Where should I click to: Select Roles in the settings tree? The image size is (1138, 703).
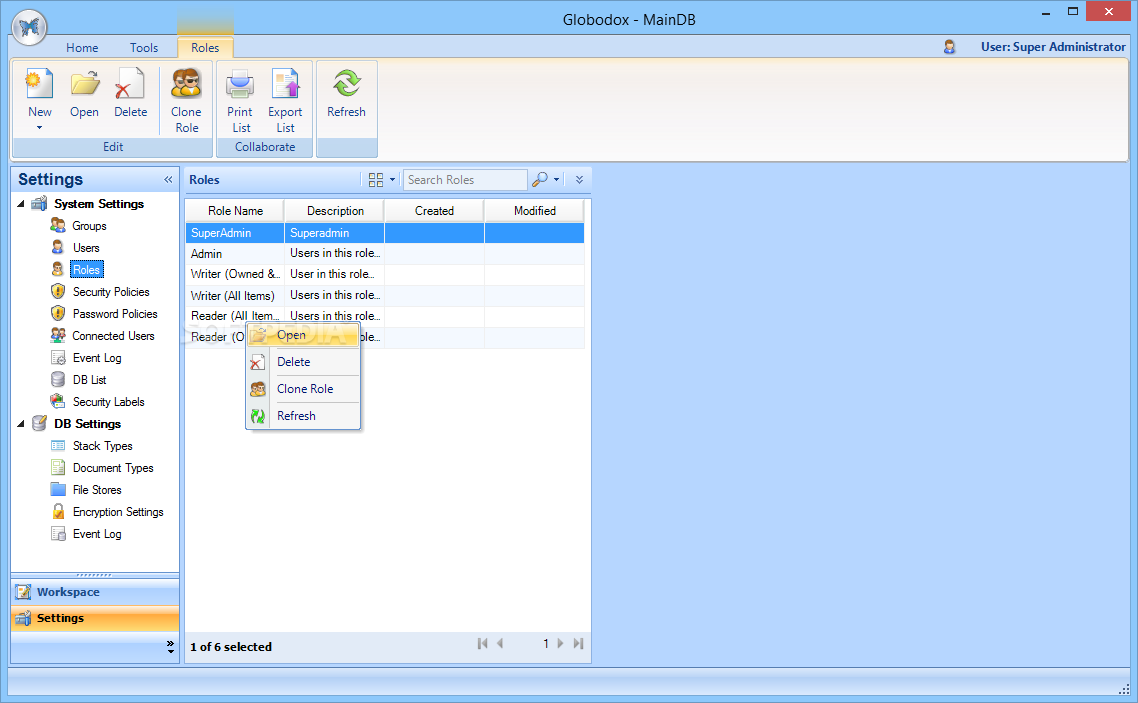click(x=86, y=270)
